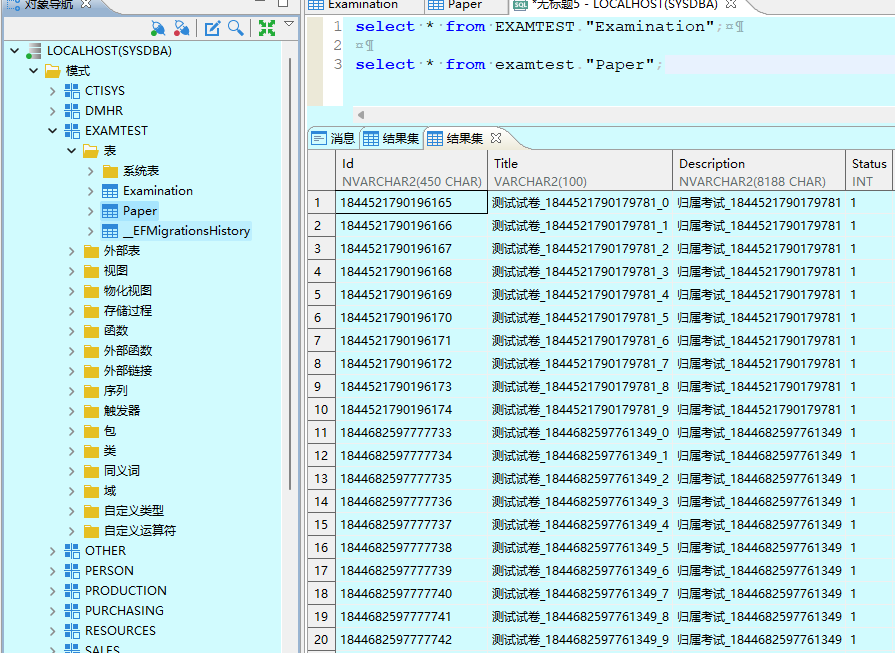Click the RESOURCES schema icon
This screenshot has height=653, width=895.
[72, 631]
